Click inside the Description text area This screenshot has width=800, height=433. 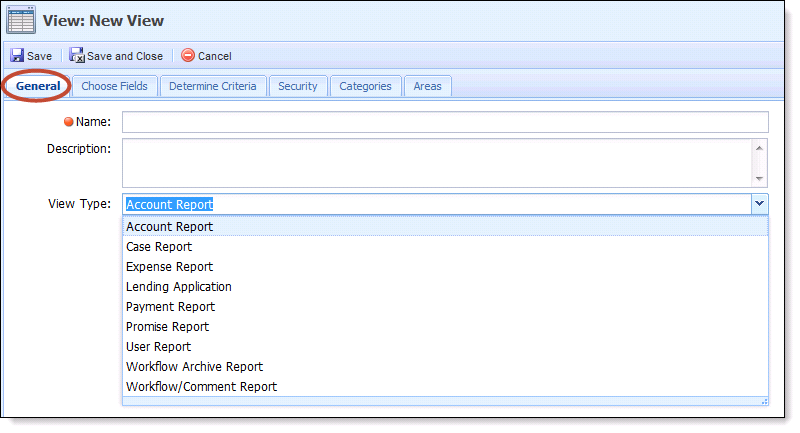437,163
